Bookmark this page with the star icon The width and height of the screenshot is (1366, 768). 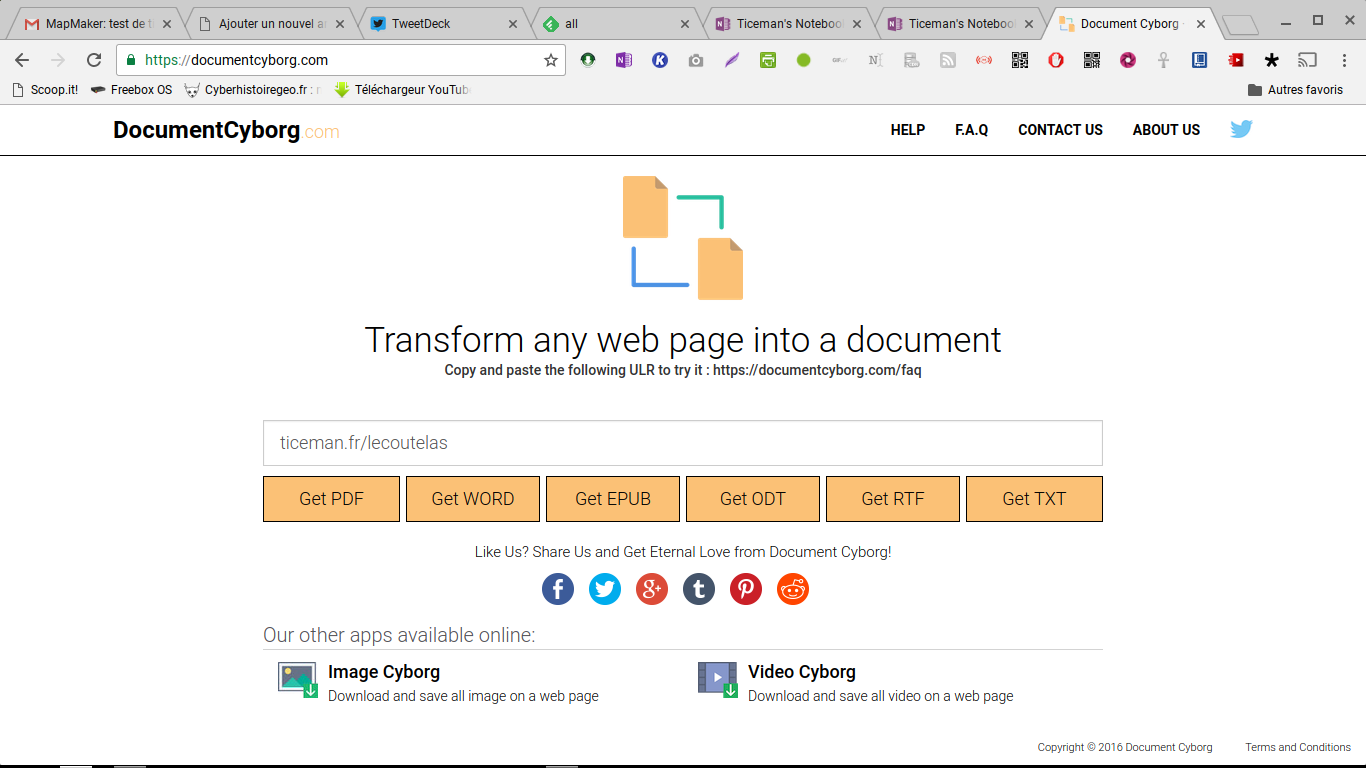pos(551,60)
